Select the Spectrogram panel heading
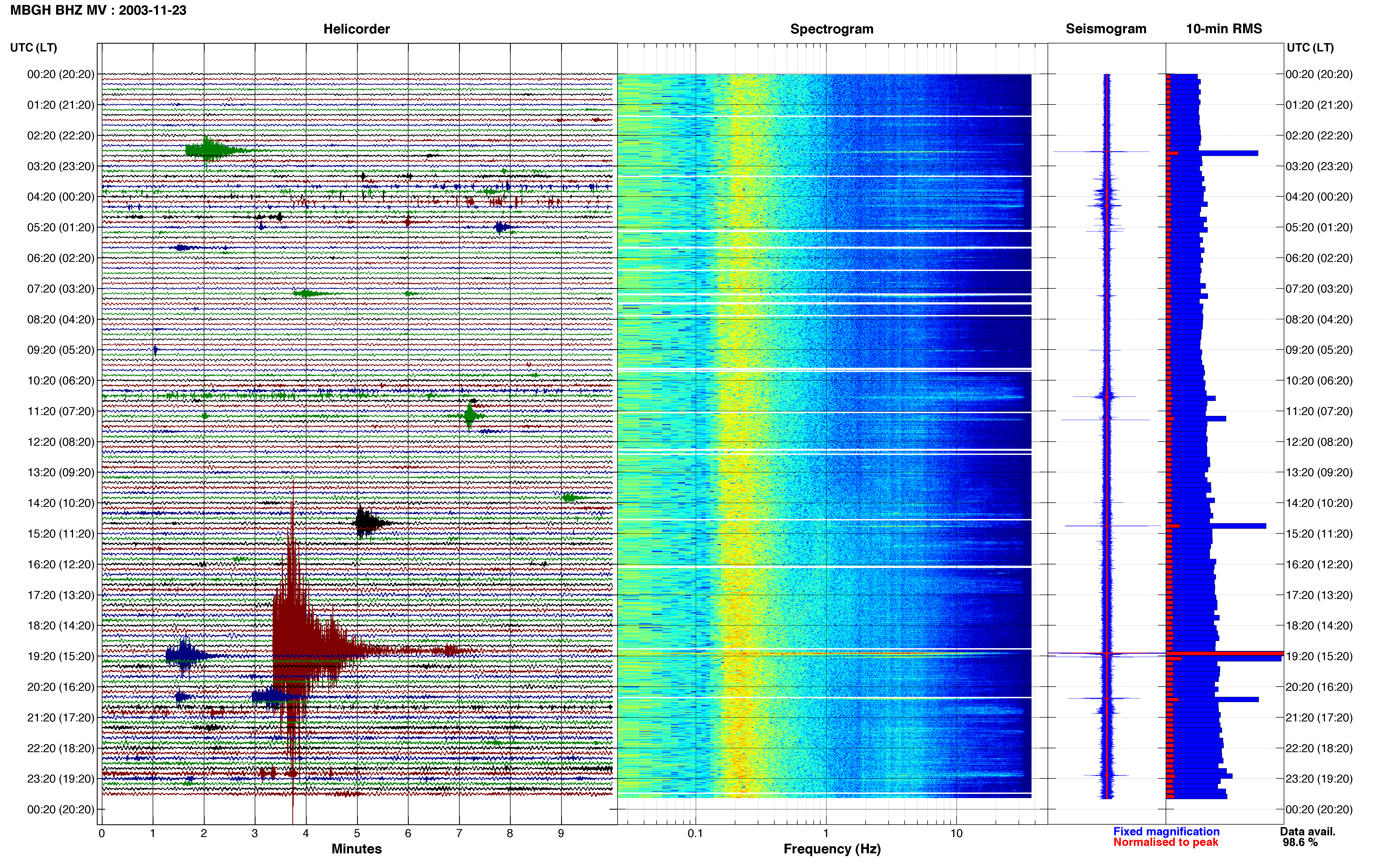The image size is (1388, 868). click(x=832, y=29)
